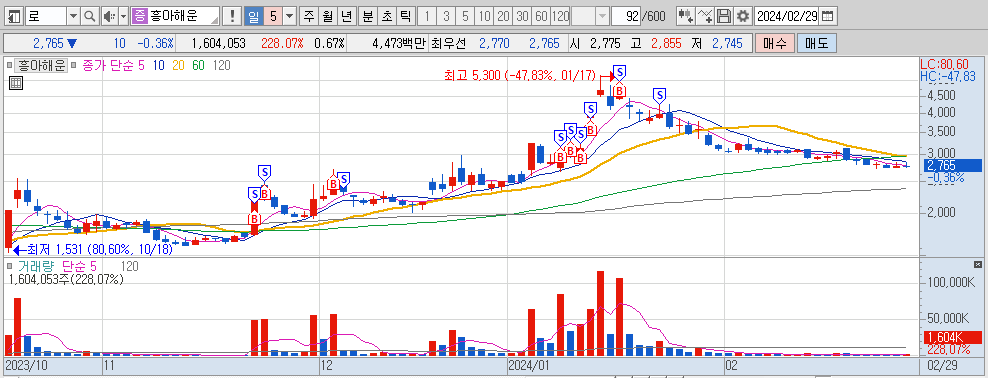Switch to minute '분' chart
Viewport: 988px width, 378px height.
[367, 16]
